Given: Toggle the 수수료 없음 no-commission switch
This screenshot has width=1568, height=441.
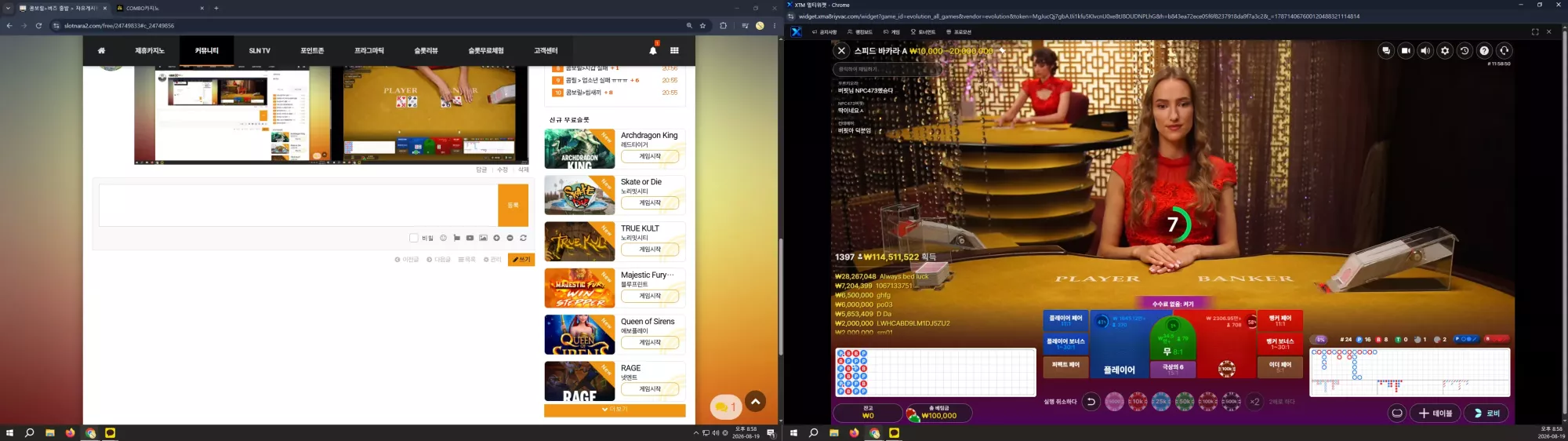Looking at the screenshot, I should pos(1173,304).
